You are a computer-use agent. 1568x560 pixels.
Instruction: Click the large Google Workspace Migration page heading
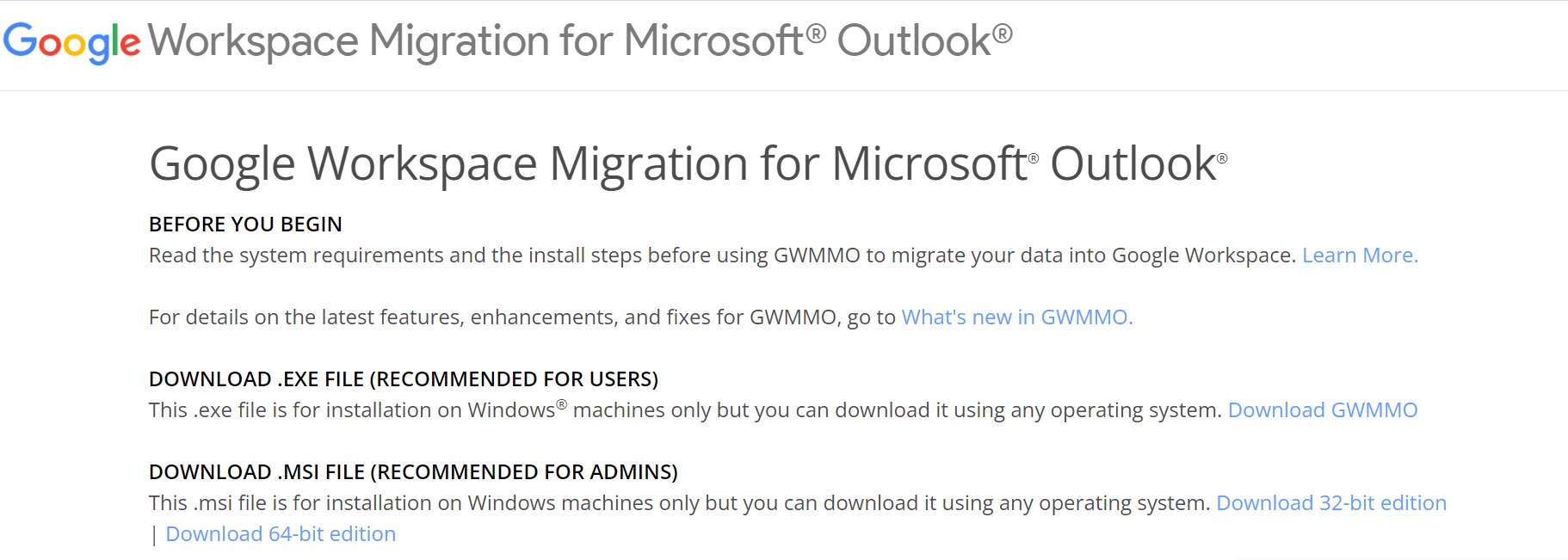[x=688, y=163]
